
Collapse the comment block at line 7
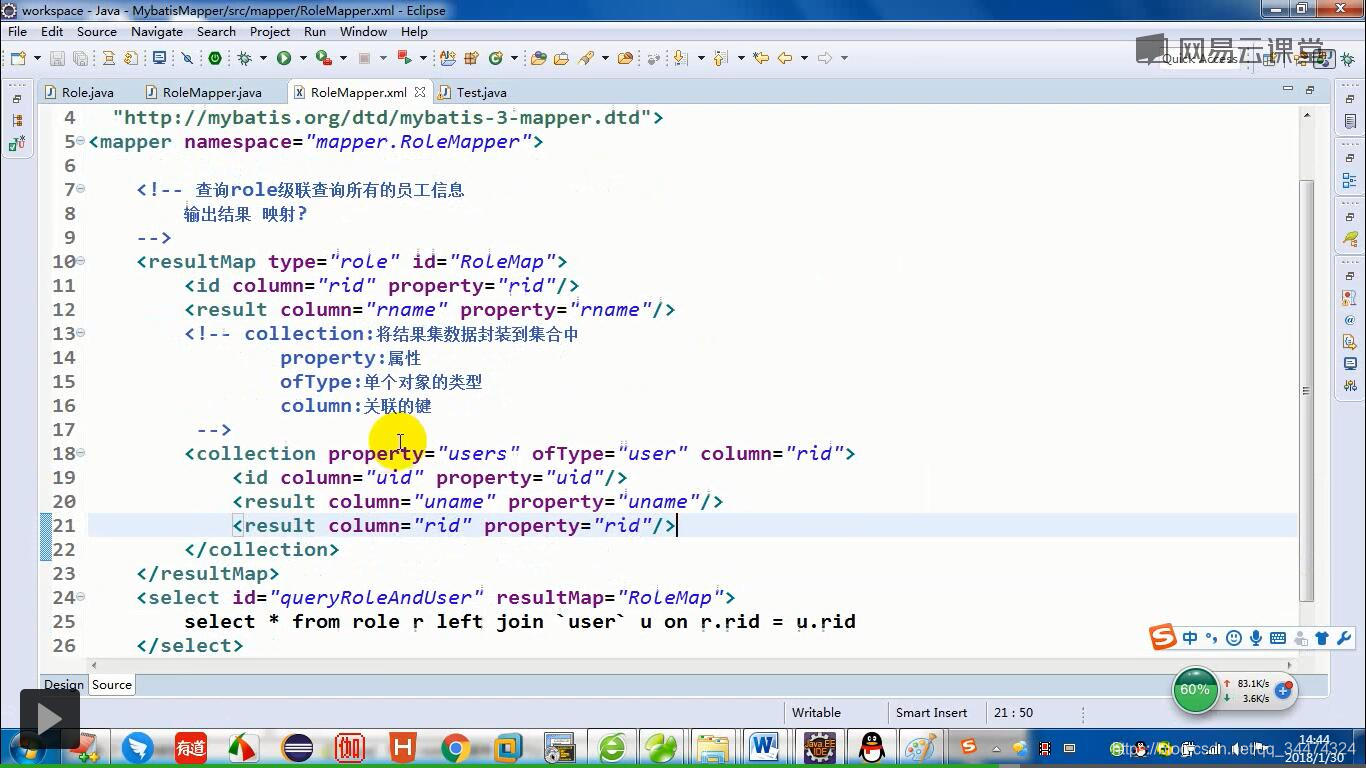click(x=80, y=189)
